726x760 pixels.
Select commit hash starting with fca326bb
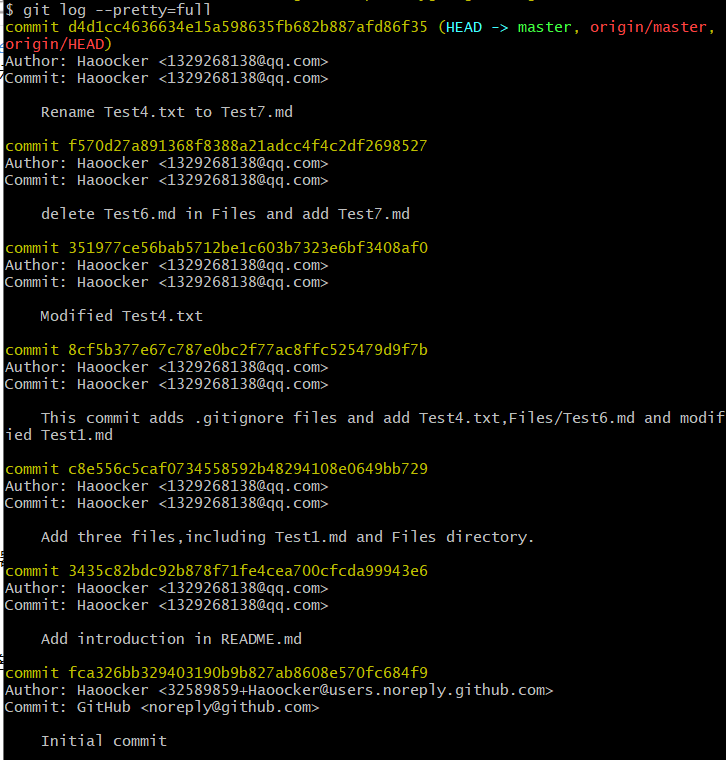pyautogui.click(x=247, y=673)
